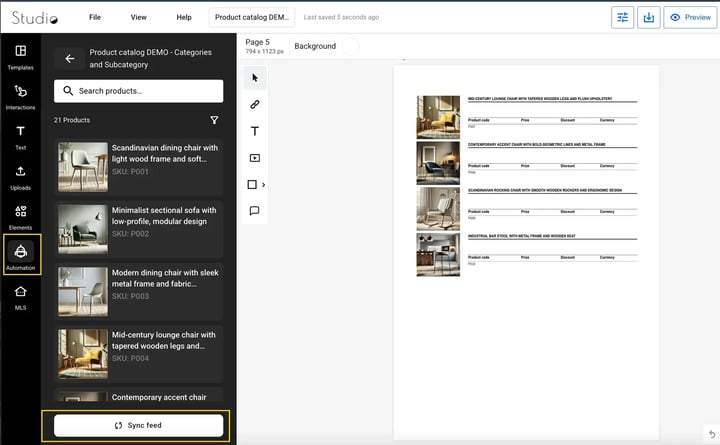
Task: Click the '21 Products' count label
Action: click(x=72, y=120)
